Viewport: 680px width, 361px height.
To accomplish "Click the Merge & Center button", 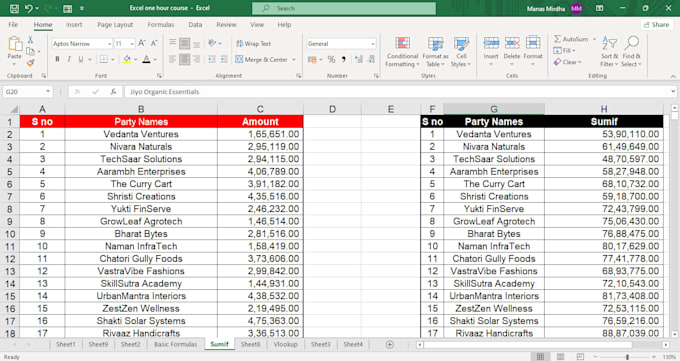I will pyautogui.click(x=262, y=59).
